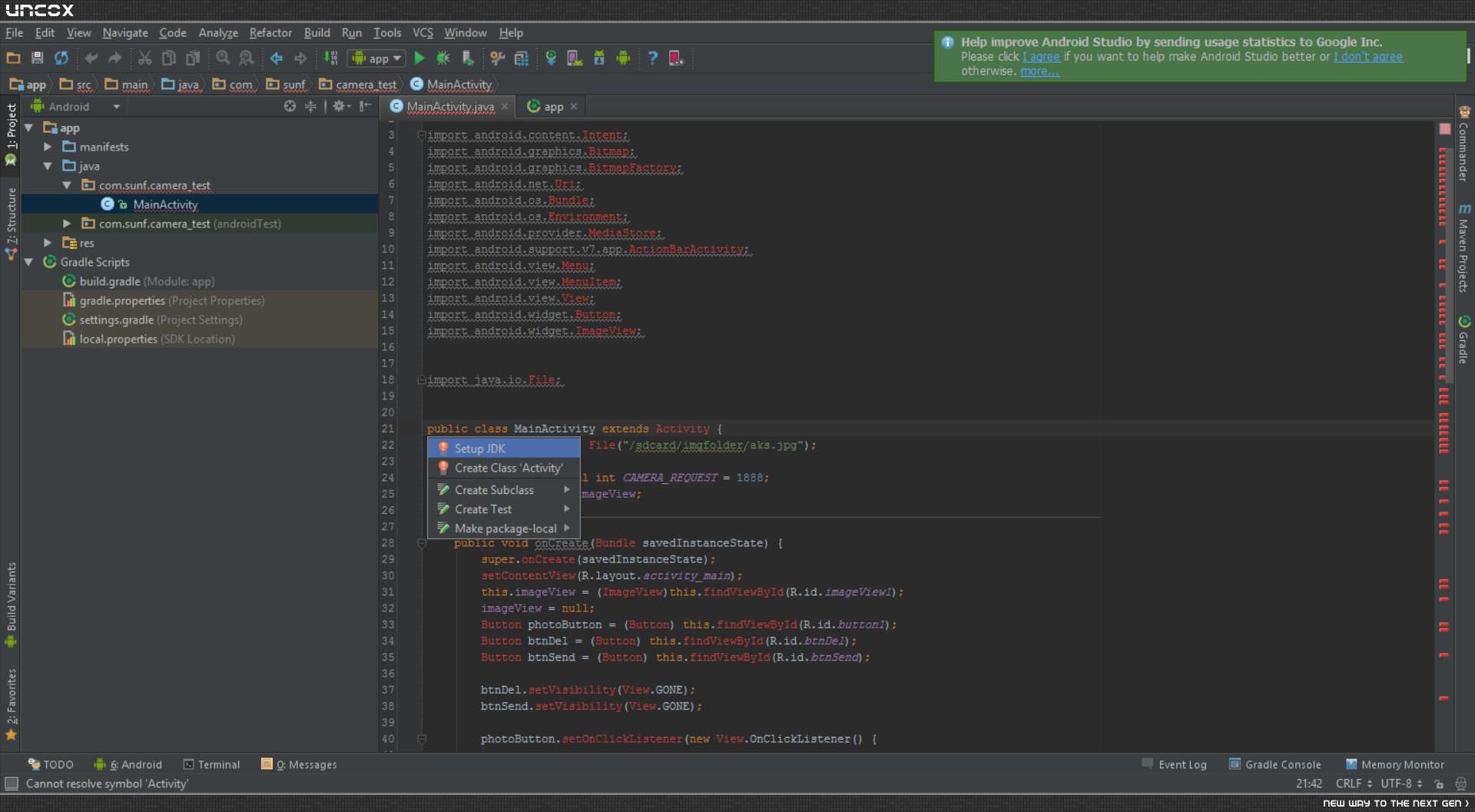This screenshot has height=812, width=1475.
Task: Click the Save All floppy-disk icon
Action: [37, 58]
